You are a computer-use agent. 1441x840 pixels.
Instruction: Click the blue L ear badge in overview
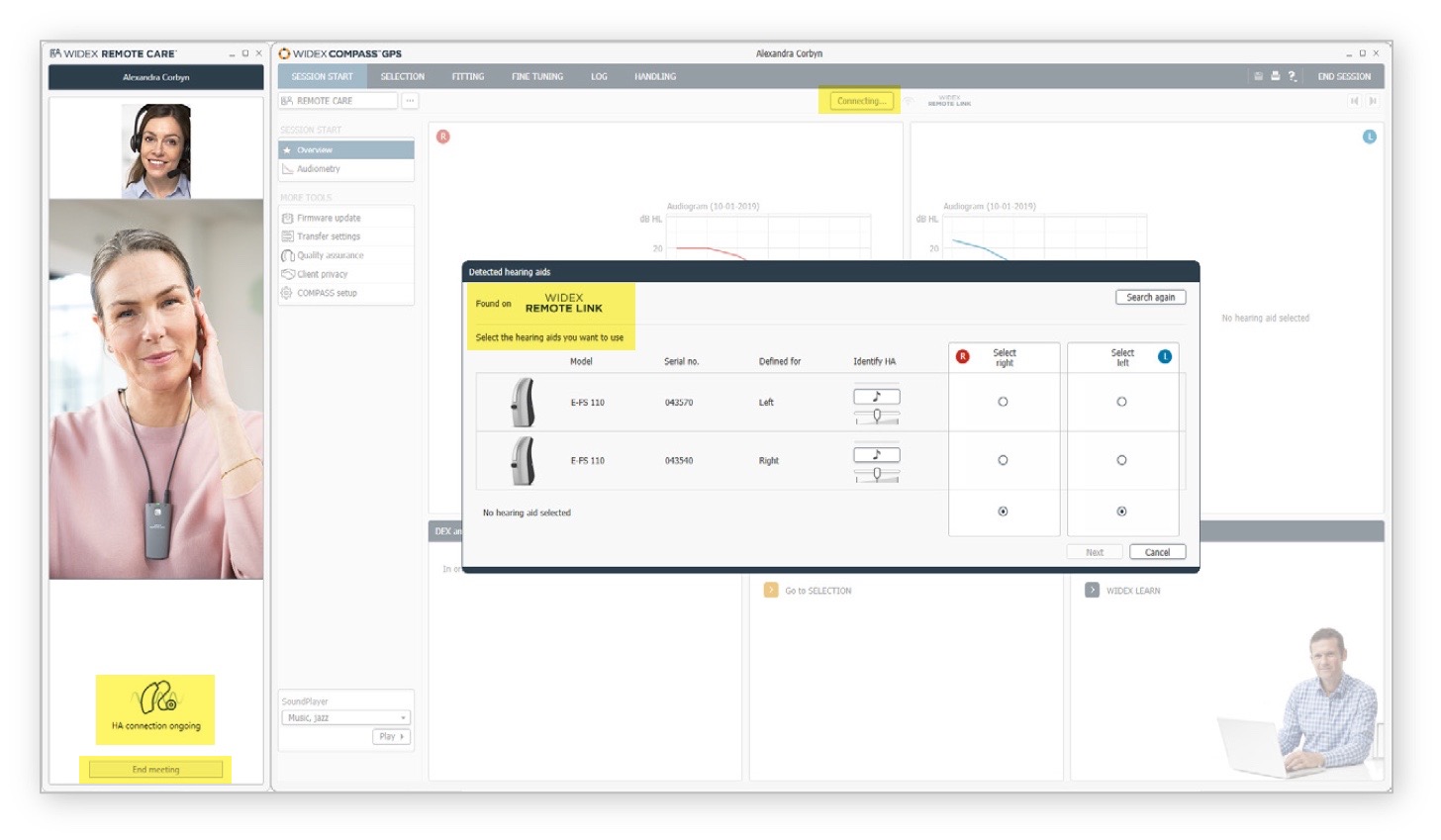pyautogui.click(x=1370, y=137)
